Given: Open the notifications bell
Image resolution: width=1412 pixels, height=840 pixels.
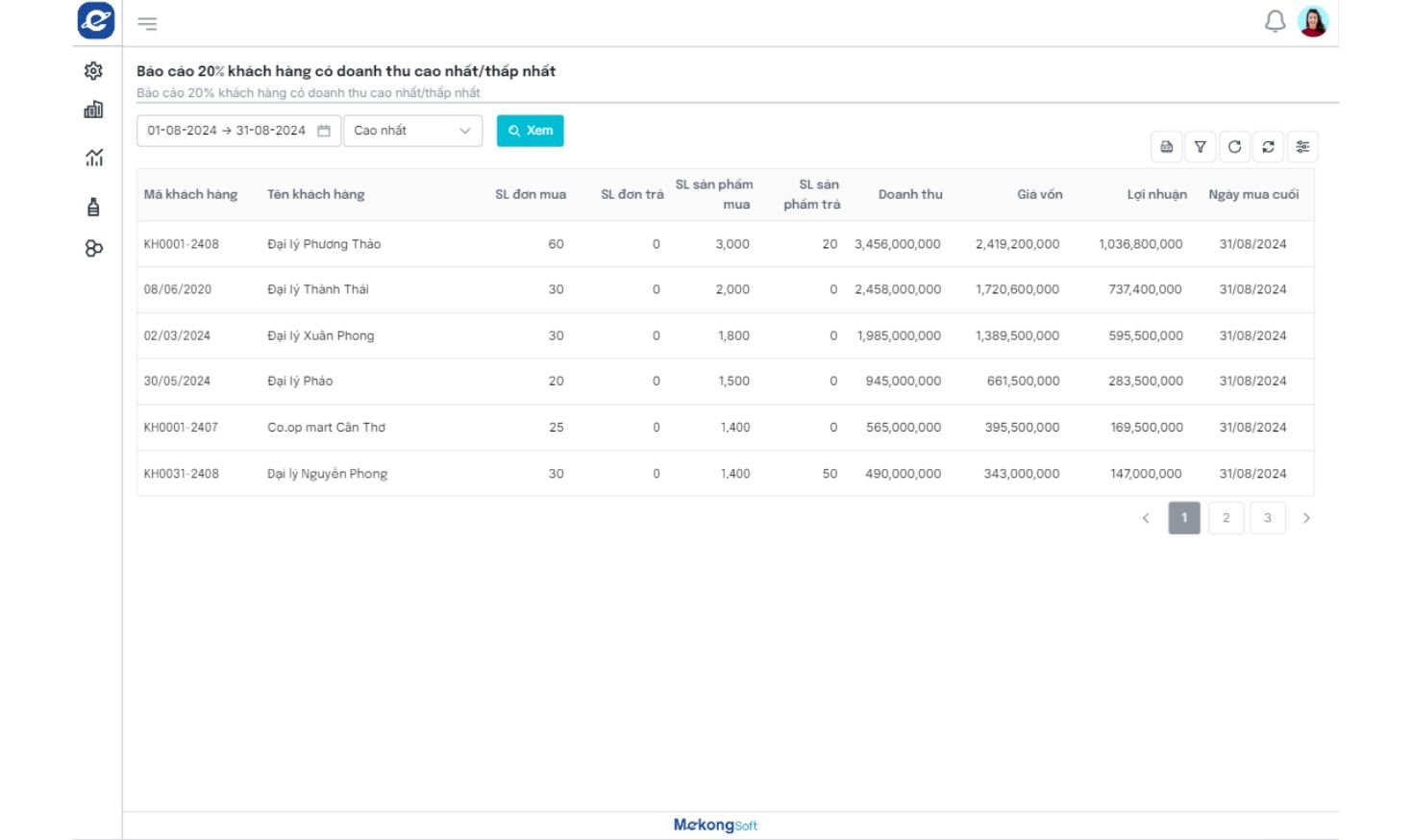Looking at the screenshot, I should coord(1275,21).
